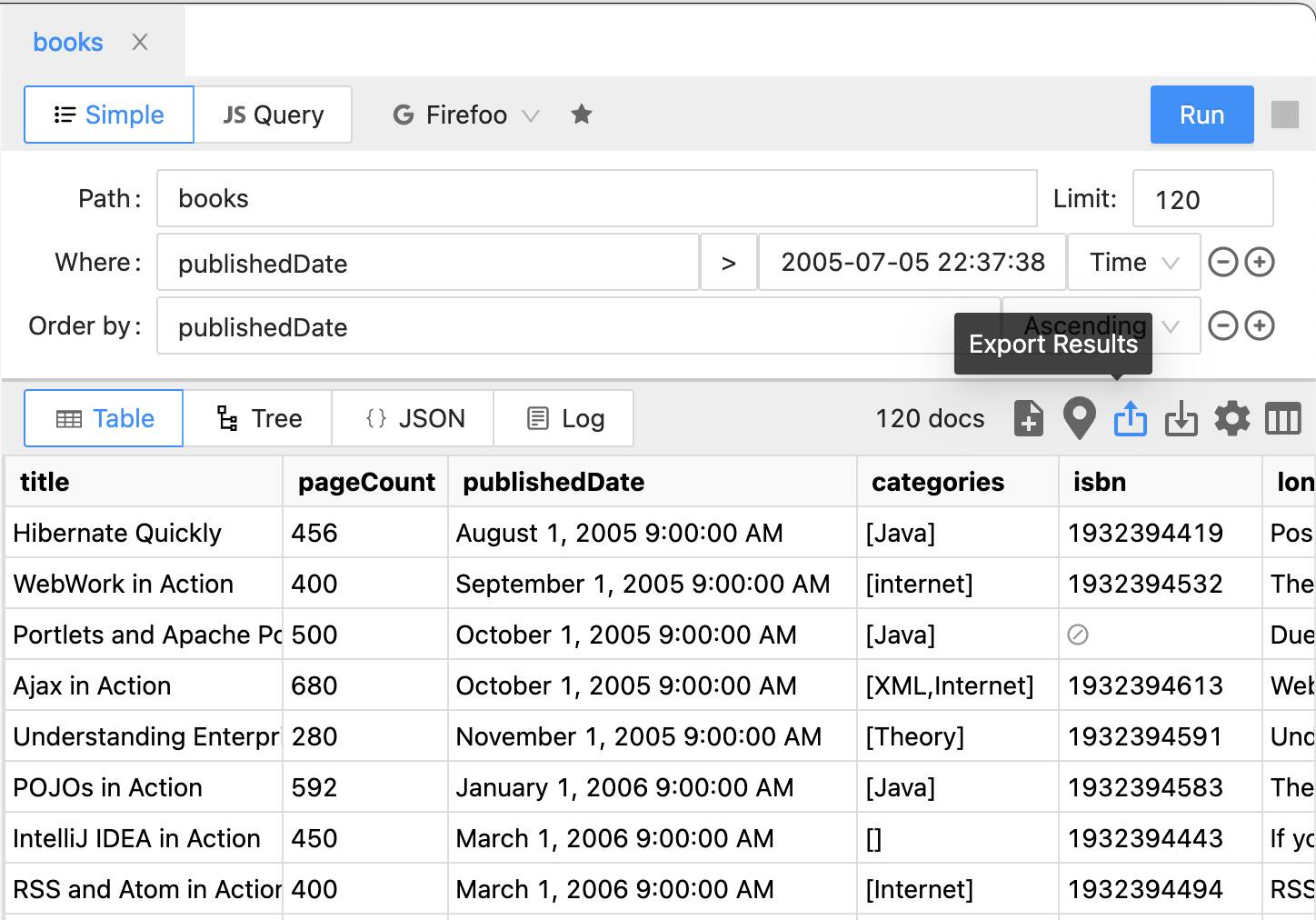Screen dimensions: 1316x920
Task: Run the query
Action: [x=1201, y=115]
